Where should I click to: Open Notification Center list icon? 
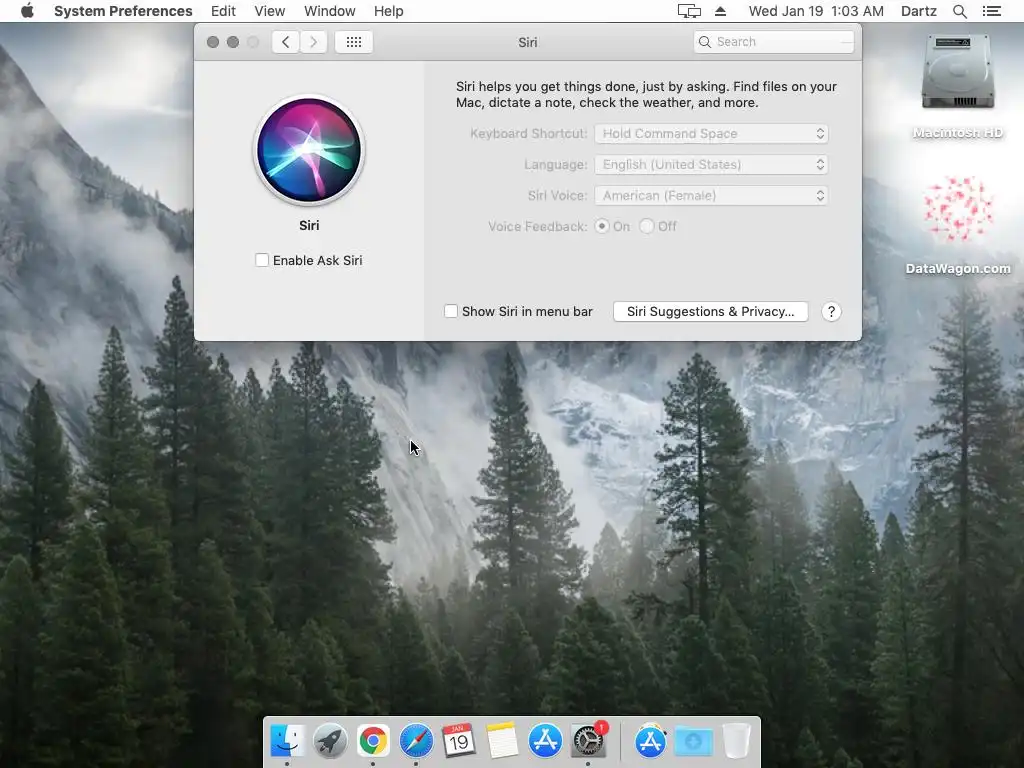(x=991, y=11)
